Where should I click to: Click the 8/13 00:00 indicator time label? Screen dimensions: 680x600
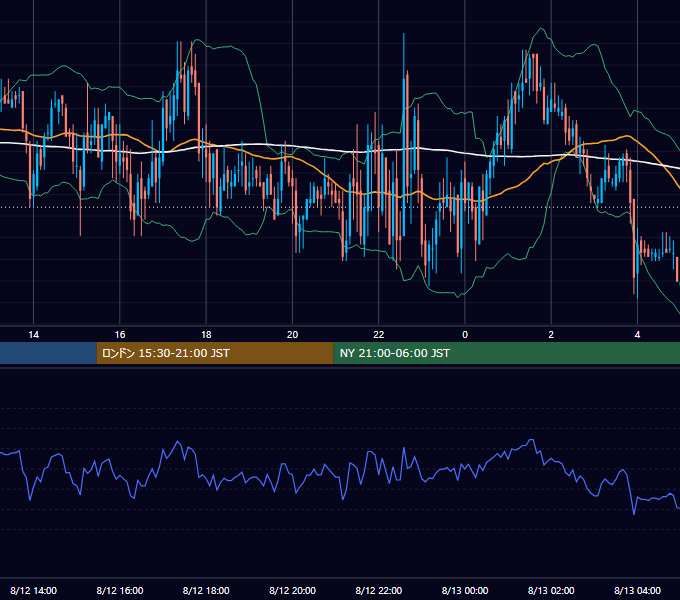(x=465, y=590)
